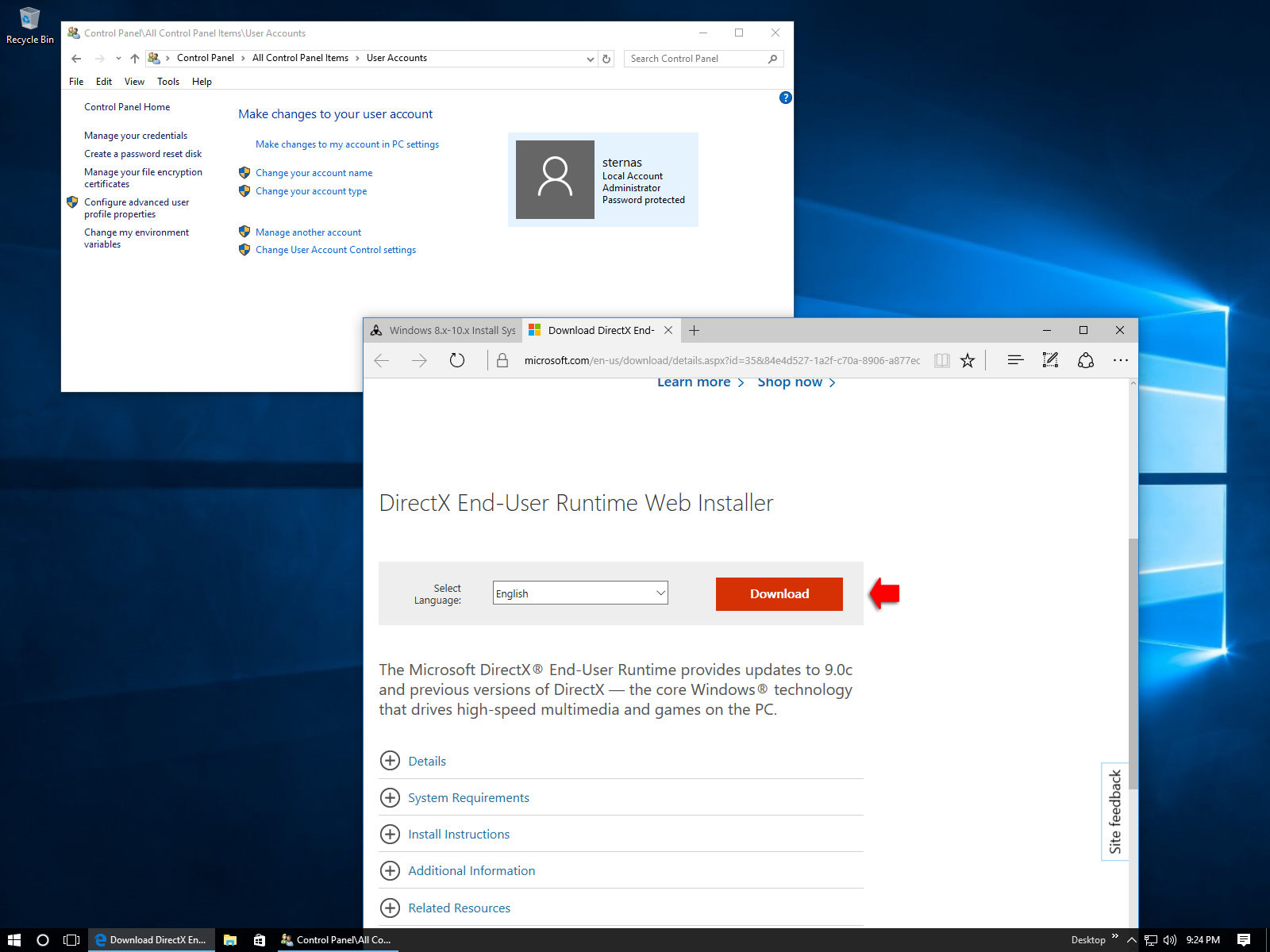The image size is (1270, 952).
Task: Open the File menu in Control Panel
Action: click(76, 82)
